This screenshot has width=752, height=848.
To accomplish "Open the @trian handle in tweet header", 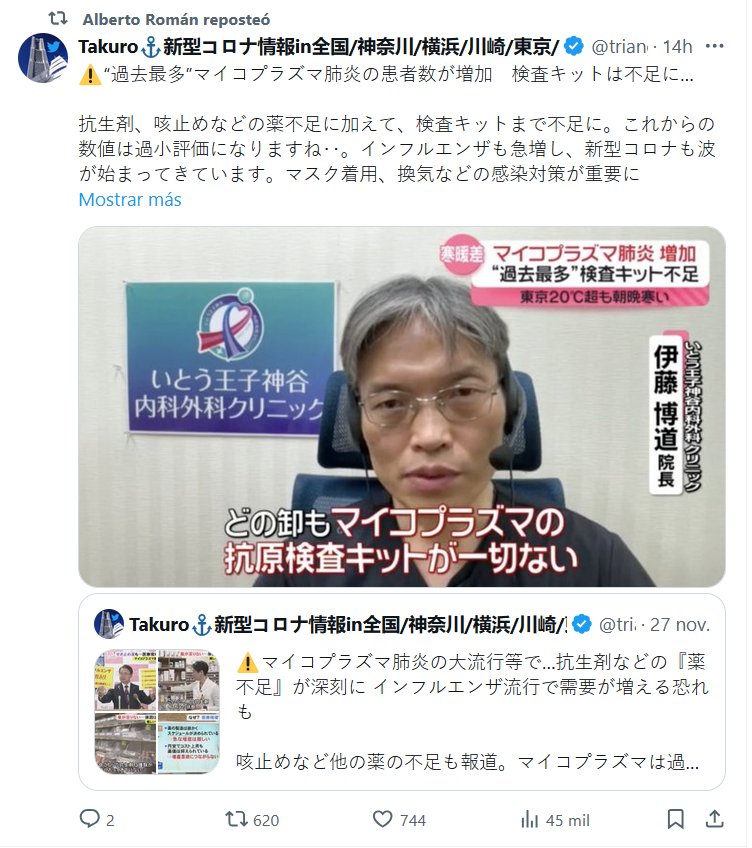I will coord(619,47).
